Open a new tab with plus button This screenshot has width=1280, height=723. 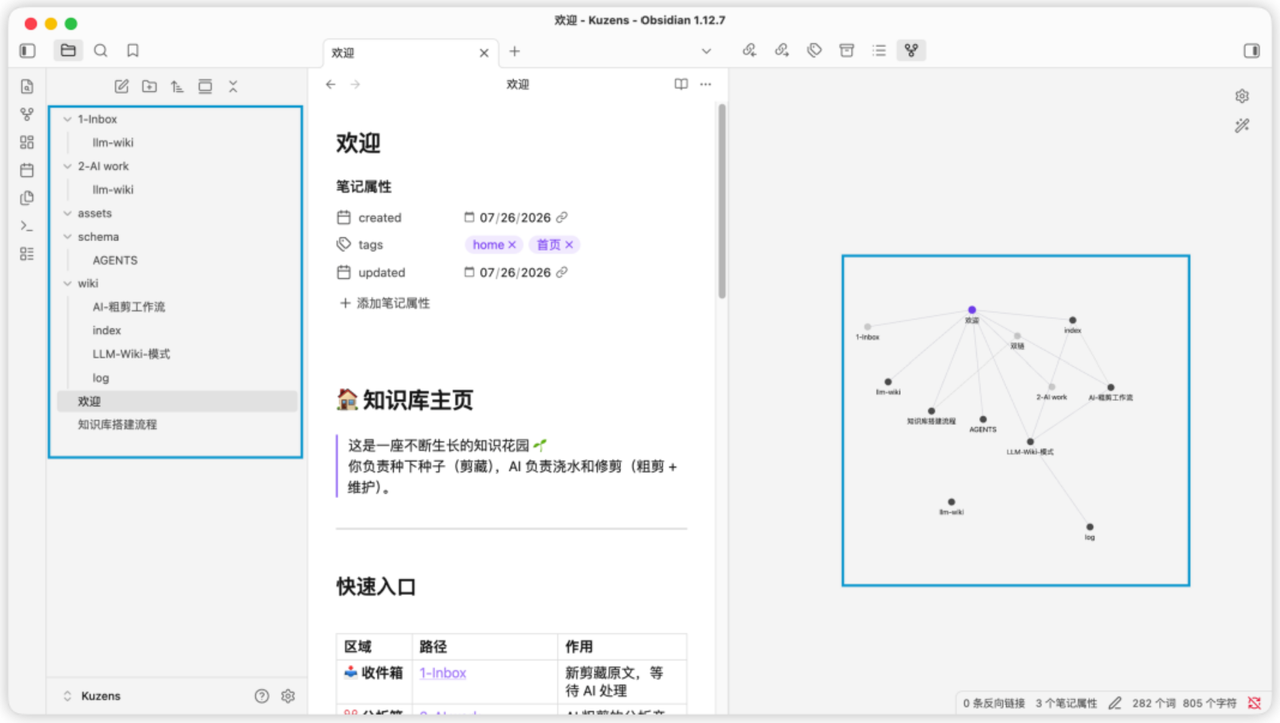click(x=514, y=51)
